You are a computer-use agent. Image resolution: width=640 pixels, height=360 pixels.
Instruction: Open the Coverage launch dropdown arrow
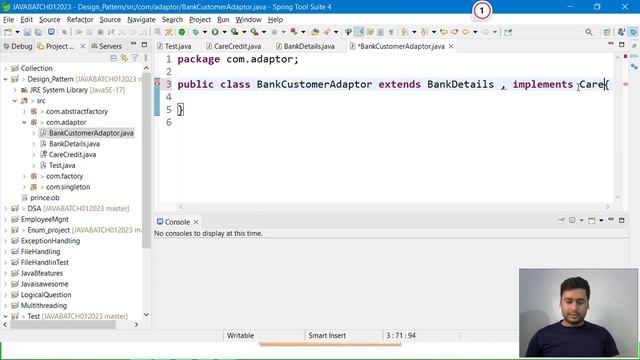[x=244, y=32]
